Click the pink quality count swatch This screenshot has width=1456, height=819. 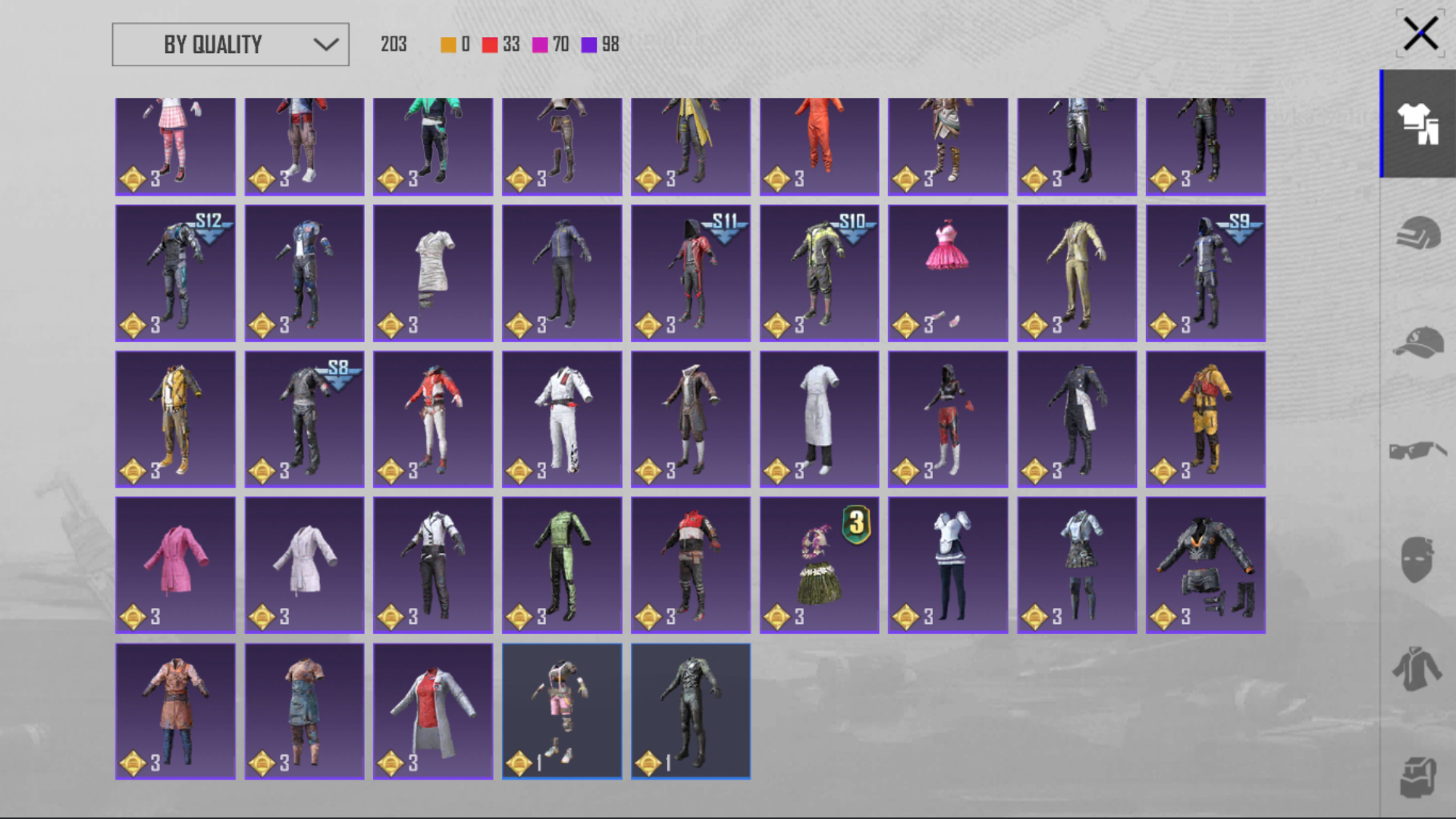click(540, 45)
